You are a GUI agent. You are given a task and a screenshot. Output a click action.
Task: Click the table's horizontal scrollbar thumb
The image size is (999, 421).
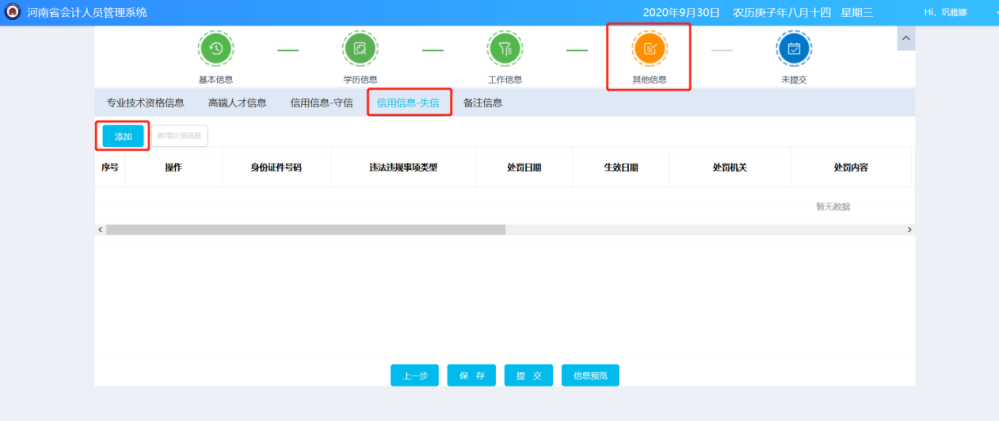pyautogui.click(x=305, y=229)
